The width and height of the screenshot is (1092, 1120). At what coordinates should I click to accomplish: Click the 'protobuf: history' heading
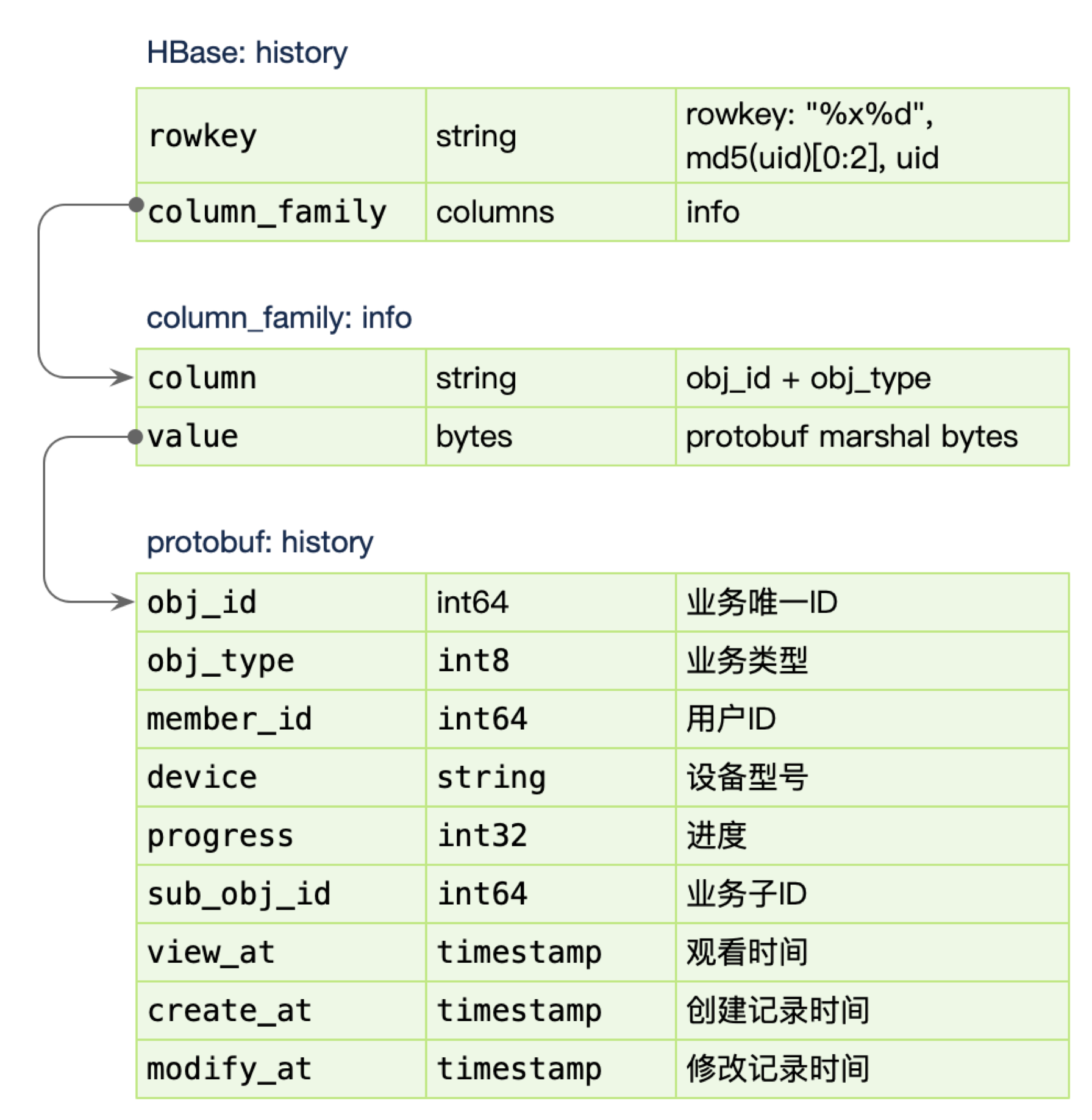tap(260, 542)
